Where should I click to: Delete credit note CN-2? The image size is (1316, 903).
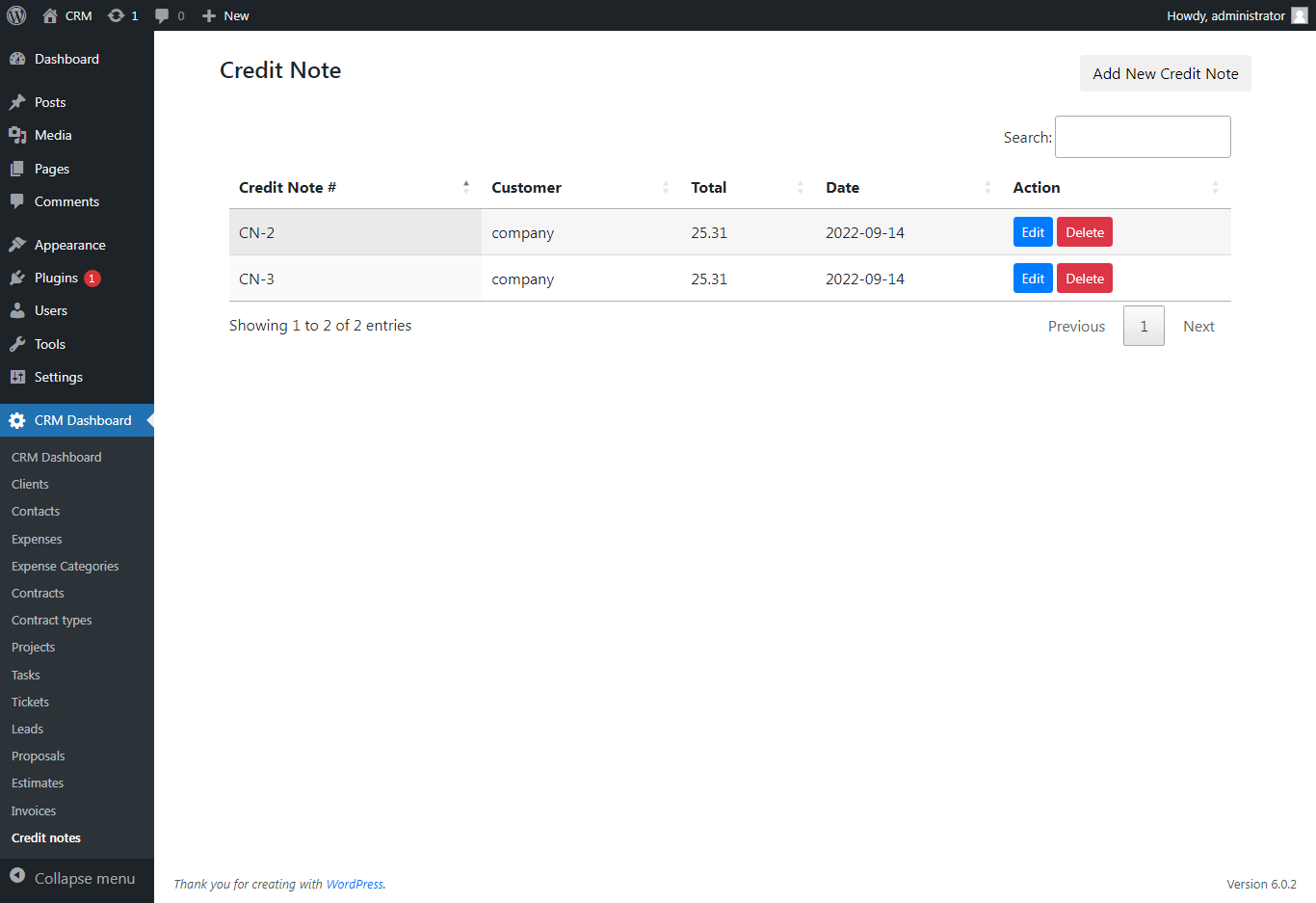[1084, 231]
